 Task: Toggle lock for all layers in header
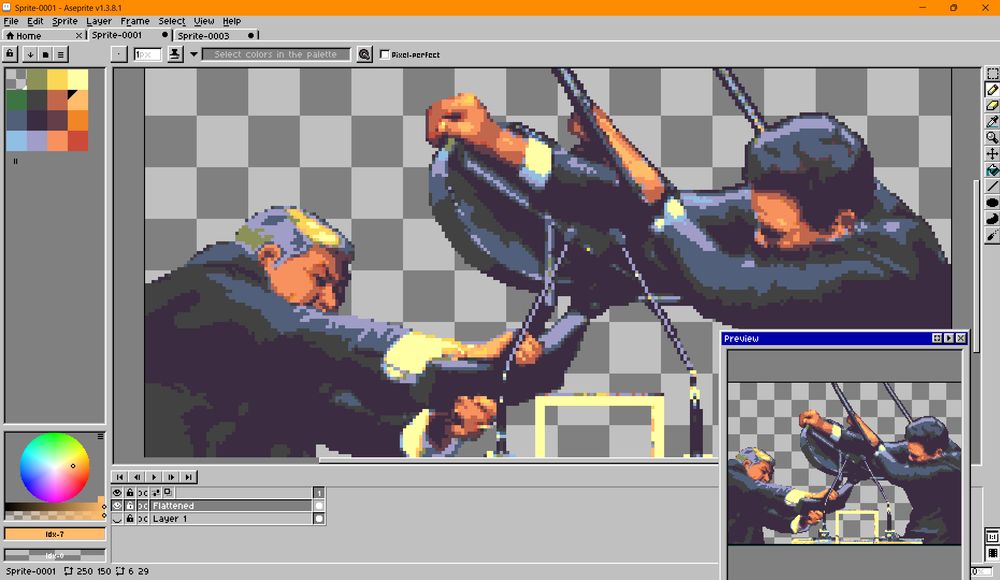pyautogui.click(x=130, y=493)
